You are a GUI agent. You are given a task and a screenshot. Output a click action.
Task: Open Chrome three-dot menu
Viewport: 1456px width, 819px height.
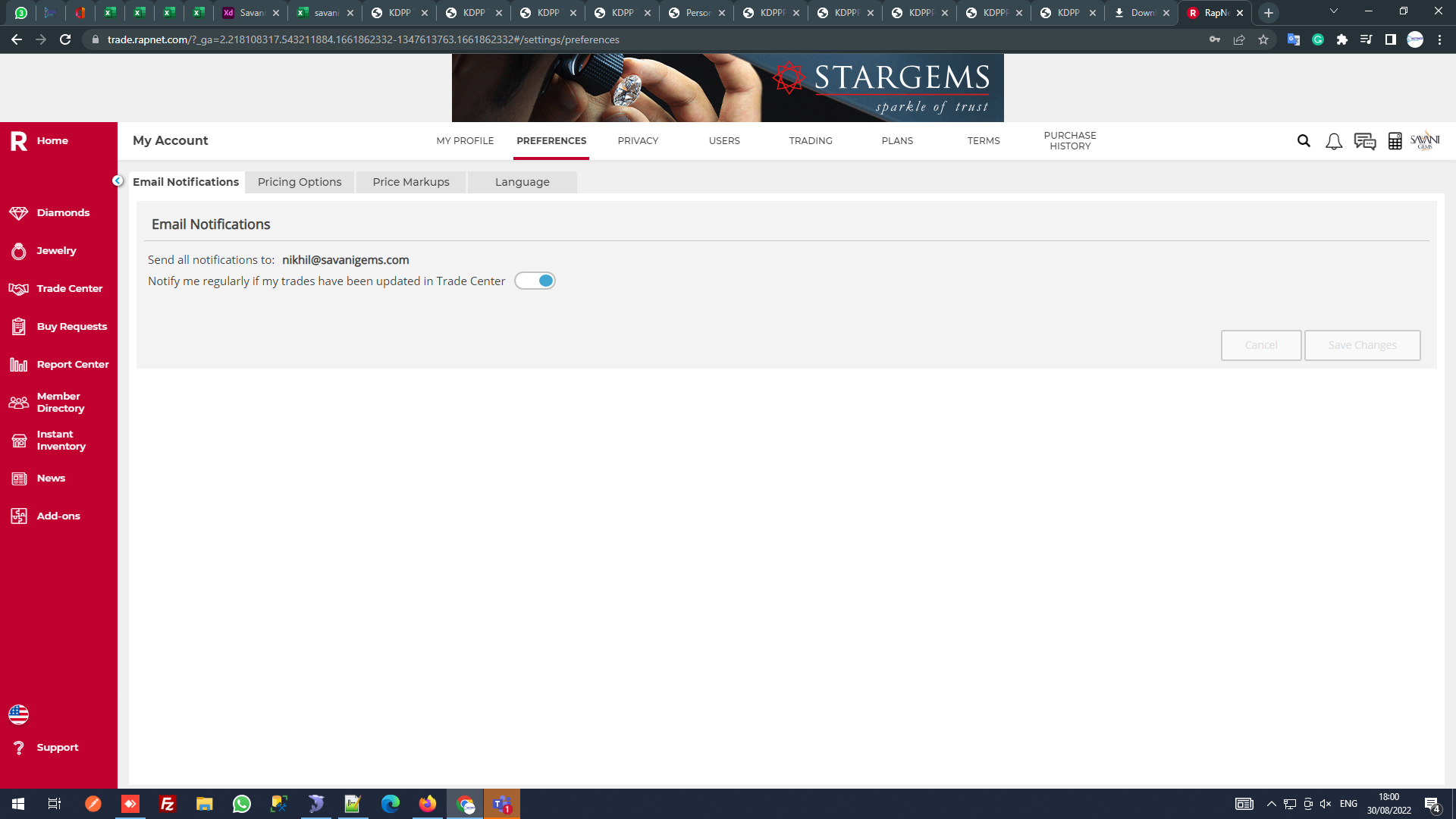(1439, 39)
